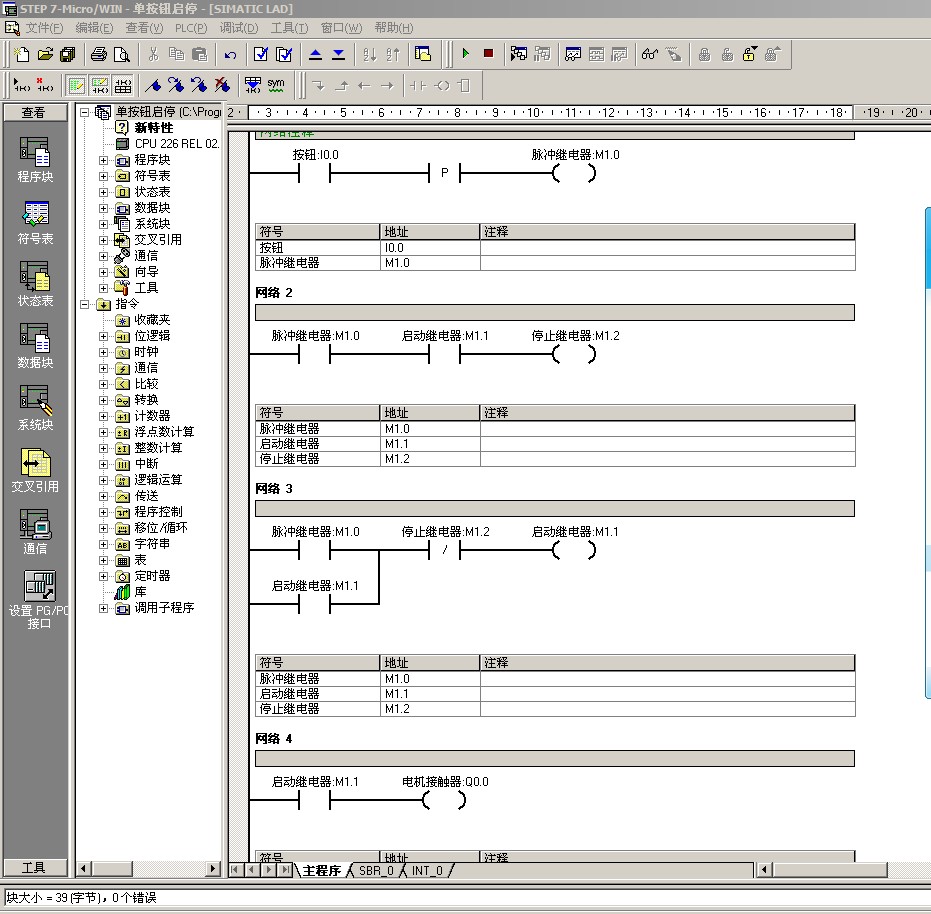Image resolution: width=931 pixels, height=914 pixels.
Task: Select the P positive-edge contact in network 1
Action: pos(444,173)
